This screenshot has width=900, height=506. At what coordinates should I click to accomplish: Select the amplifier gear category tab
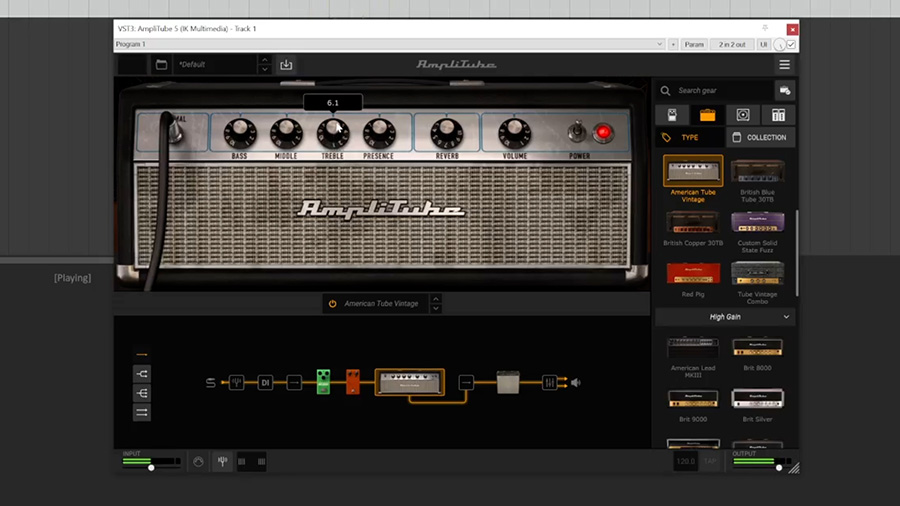707,115
